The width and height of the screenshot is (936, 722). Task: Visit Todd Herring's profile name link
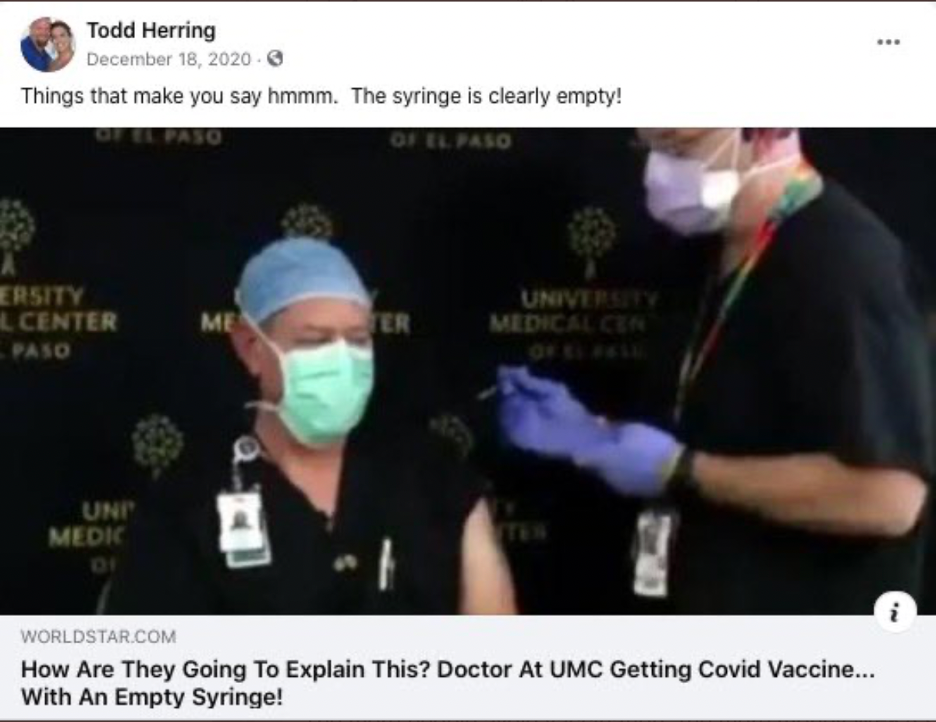(151, 30)
